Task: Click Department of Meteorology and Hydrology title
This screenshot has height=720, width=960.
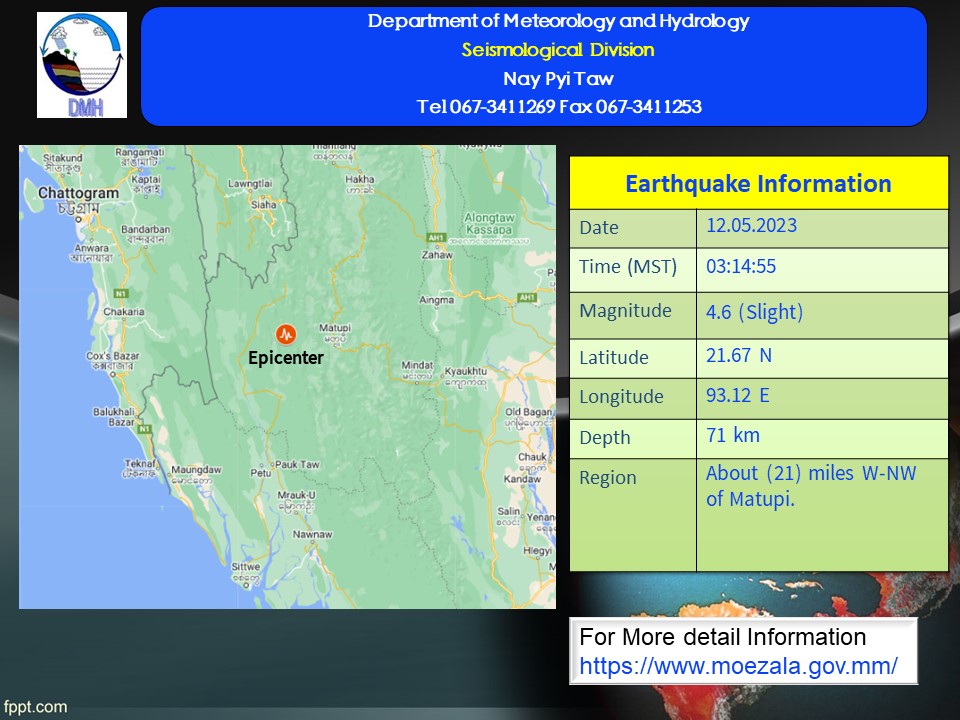Action: tap(558, 21)
